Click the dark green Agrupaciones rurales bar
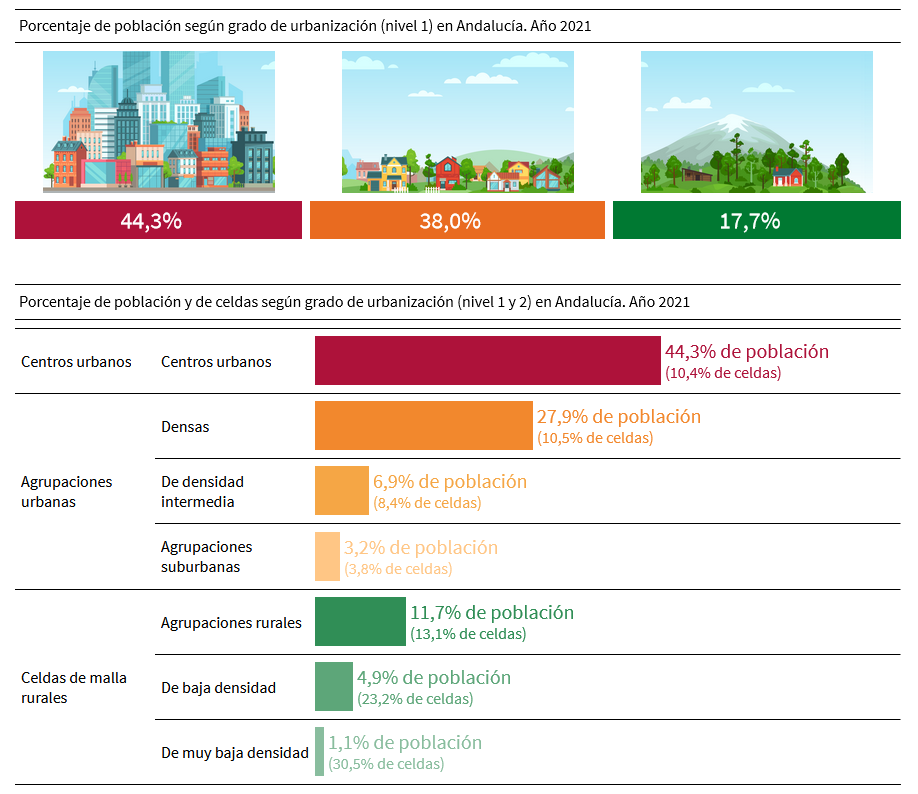Screen dimensions: 918x794 pos(360,622)
